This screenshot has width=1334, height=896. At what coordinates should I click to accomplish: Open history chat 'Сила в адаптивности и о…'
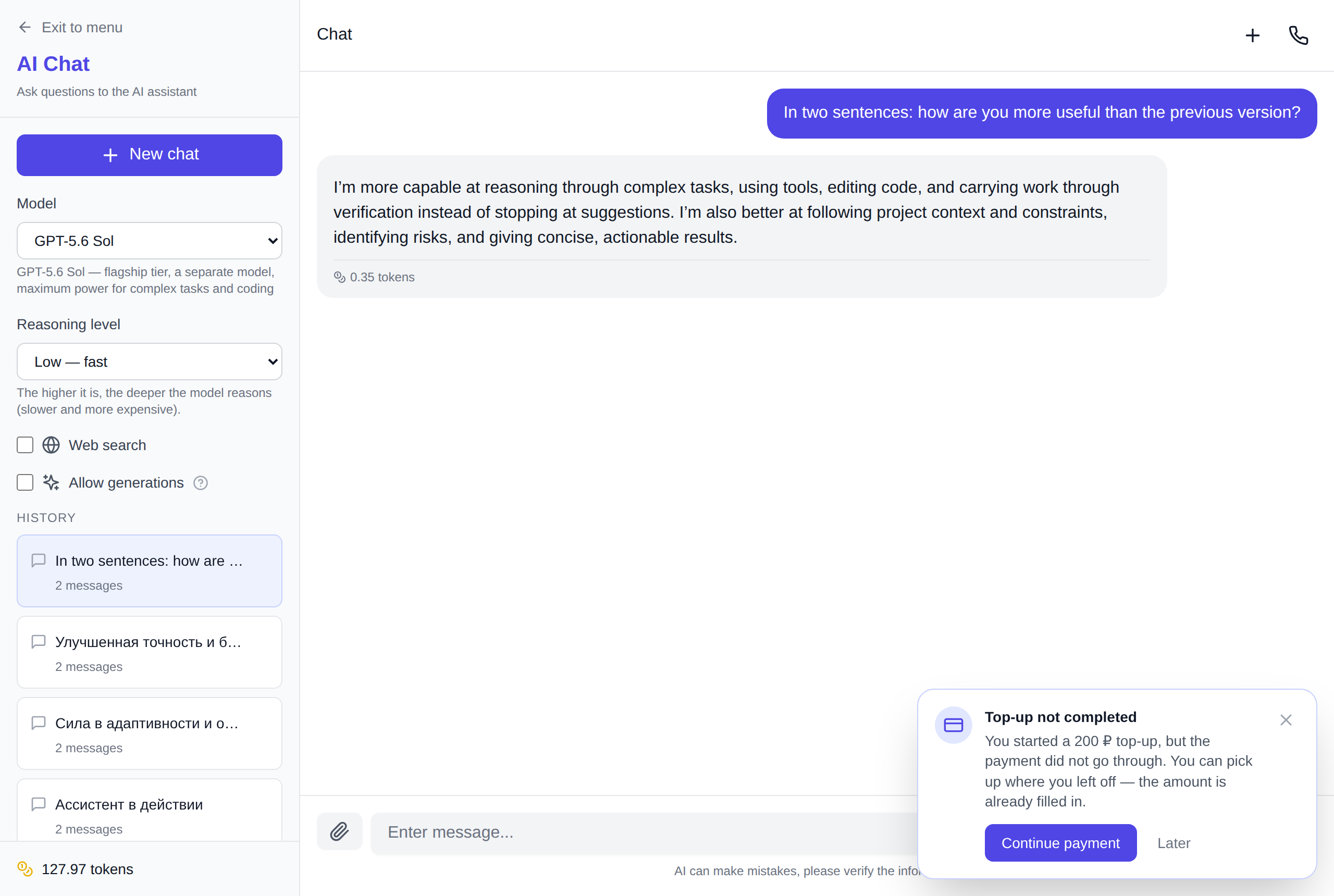pos(150,733)
